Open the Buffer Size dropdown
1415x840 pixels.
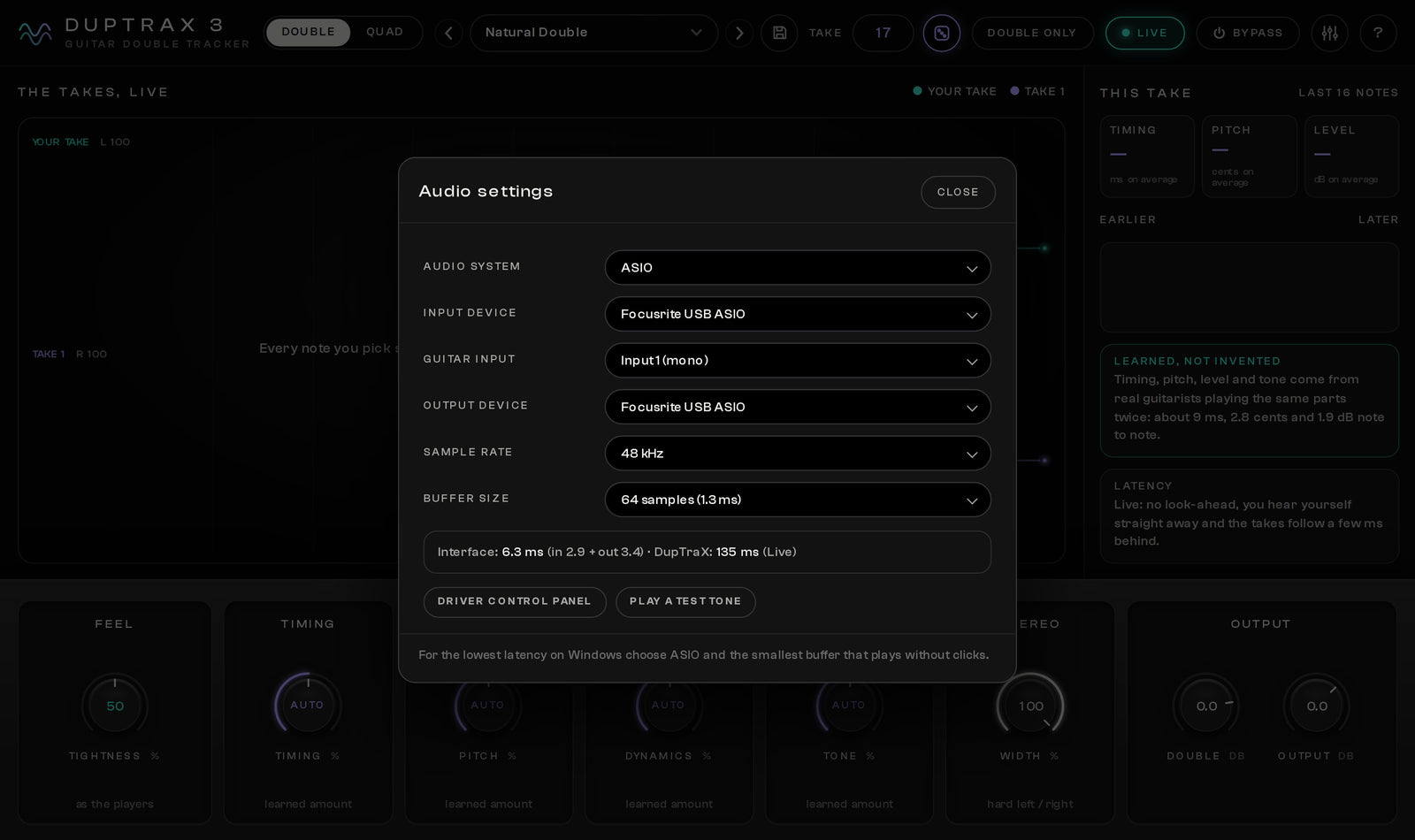pos(798,500)
